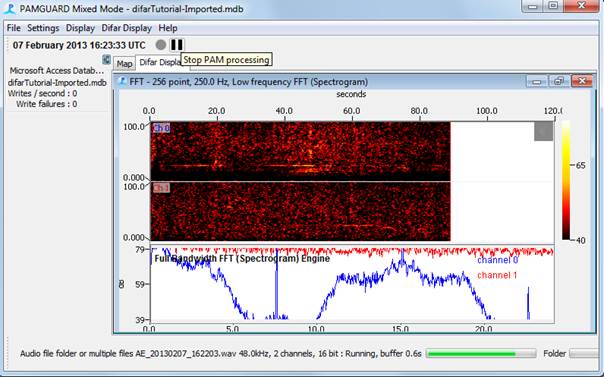
Task: Open the Display menu
Action: tap(80, 28)
